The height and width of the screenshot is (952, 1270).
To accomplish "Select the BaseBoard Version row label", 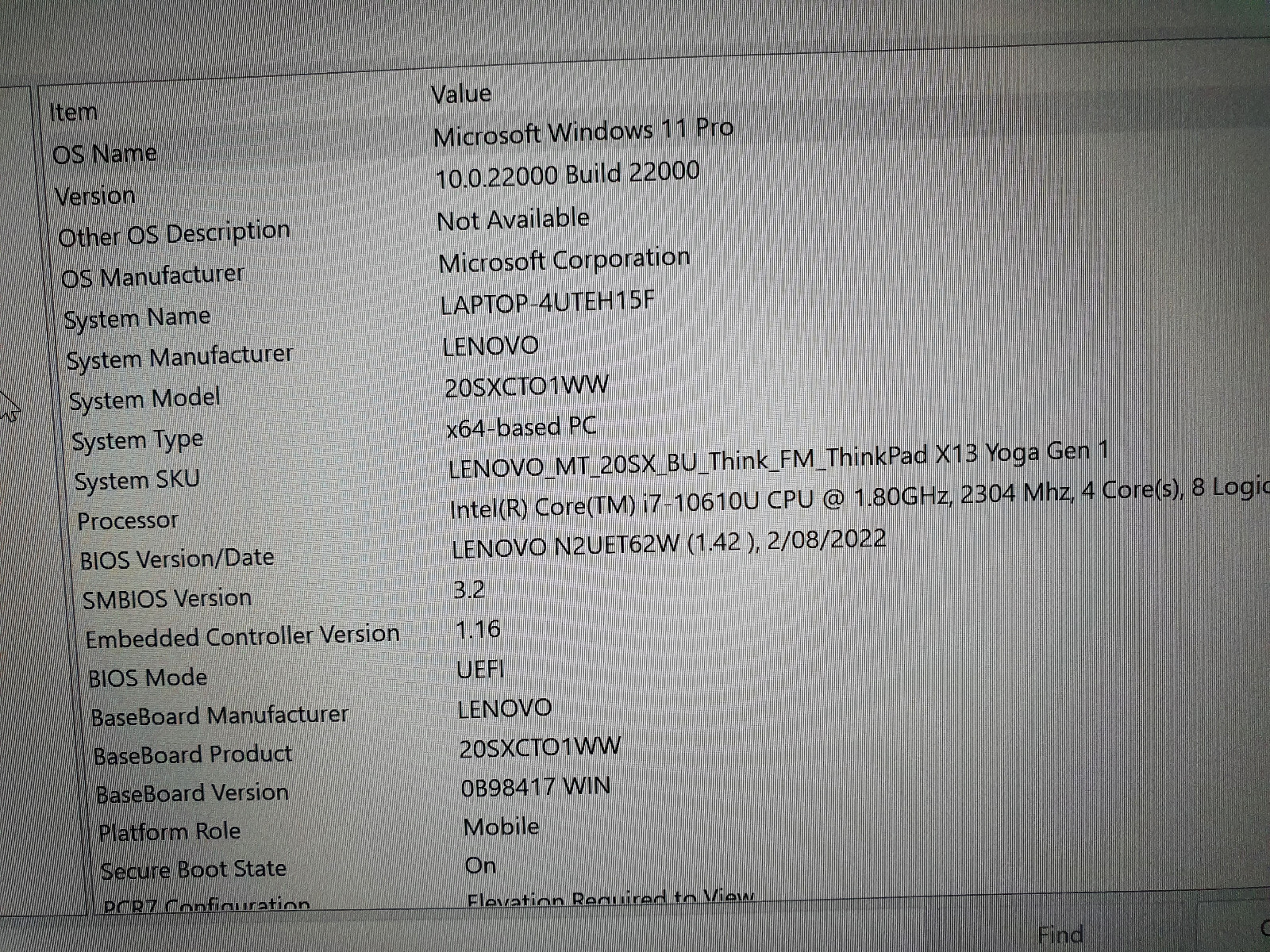I will [192, 793].
